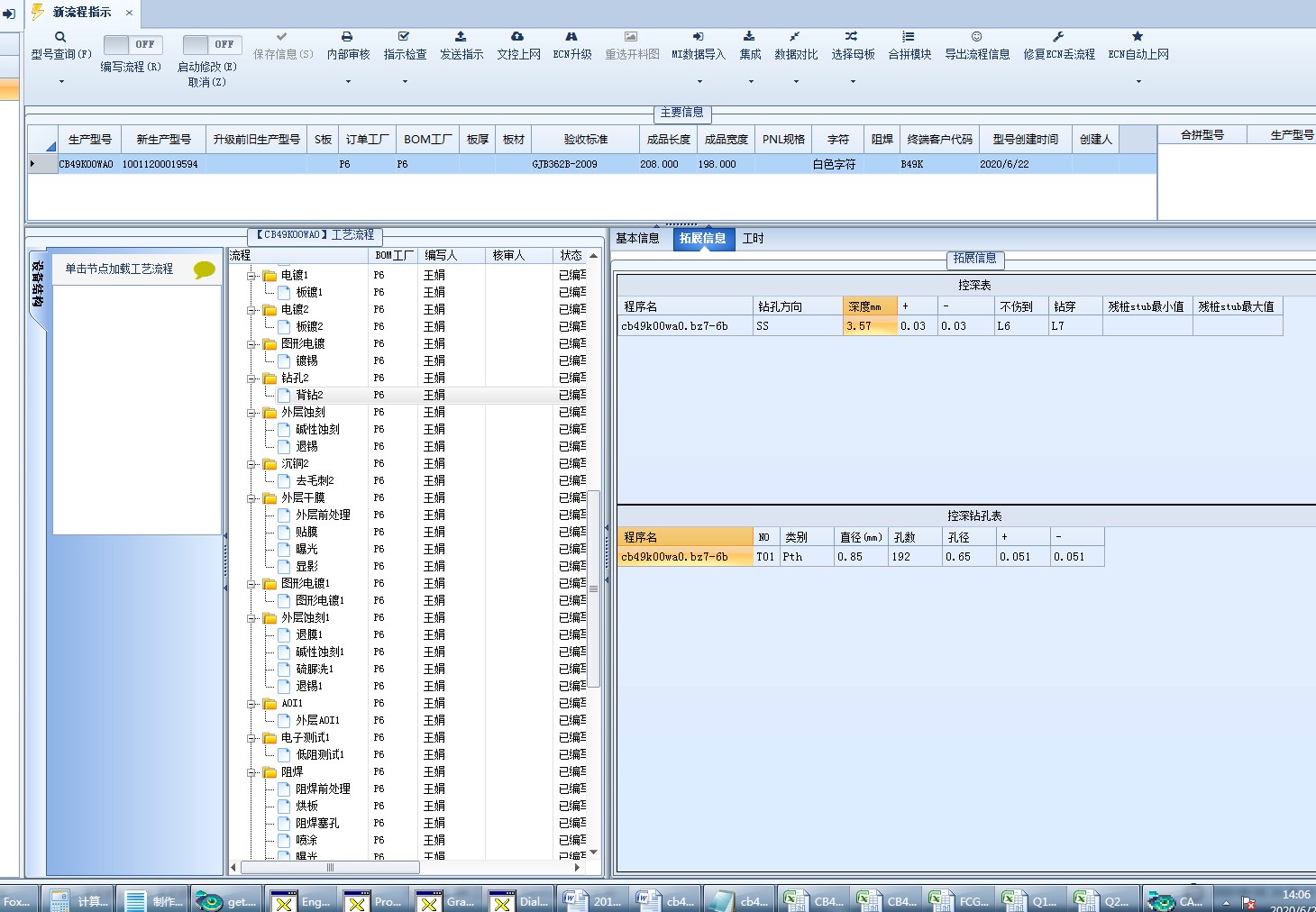The height and width of the screenshot is (912, 1316).
Task: Click the 钻孔方向 SS cell
Action: [x=798, y=326]
